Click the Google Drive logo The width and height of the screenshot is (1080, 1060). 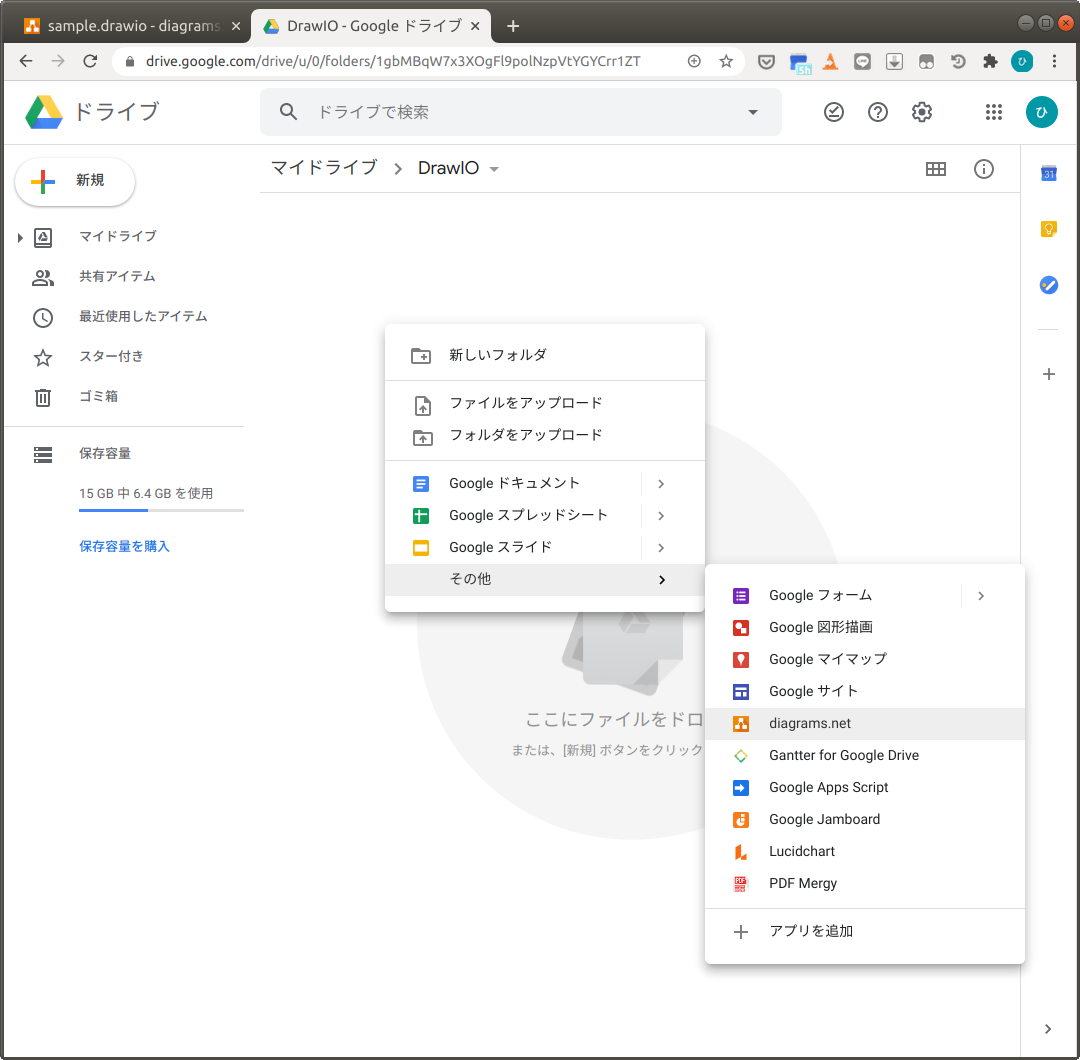[x=44, y=112]
